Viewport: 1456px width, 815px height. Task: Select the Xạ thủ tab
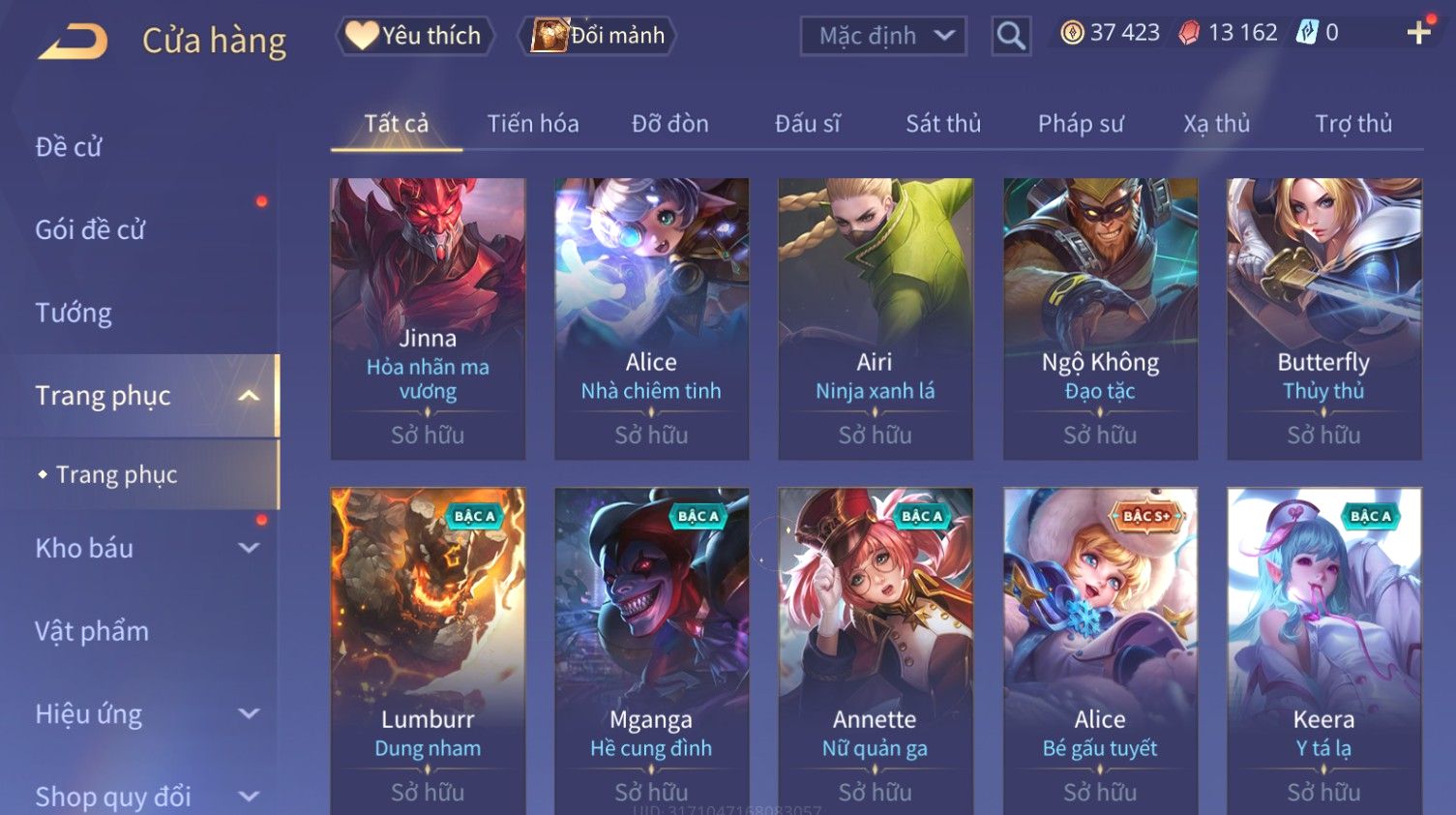[1216, 124]
